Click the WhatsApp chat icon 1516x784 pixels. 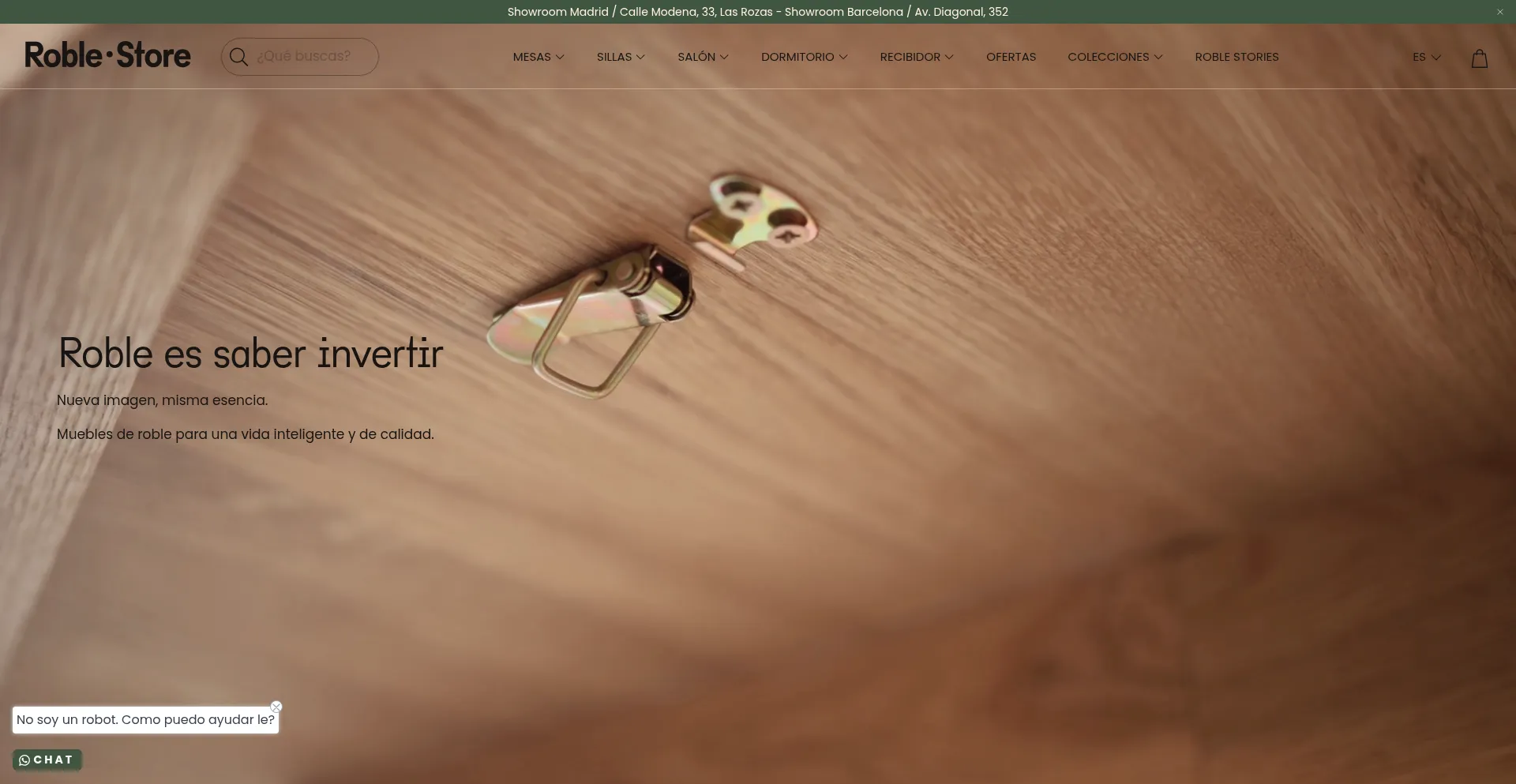pos(24,760)
